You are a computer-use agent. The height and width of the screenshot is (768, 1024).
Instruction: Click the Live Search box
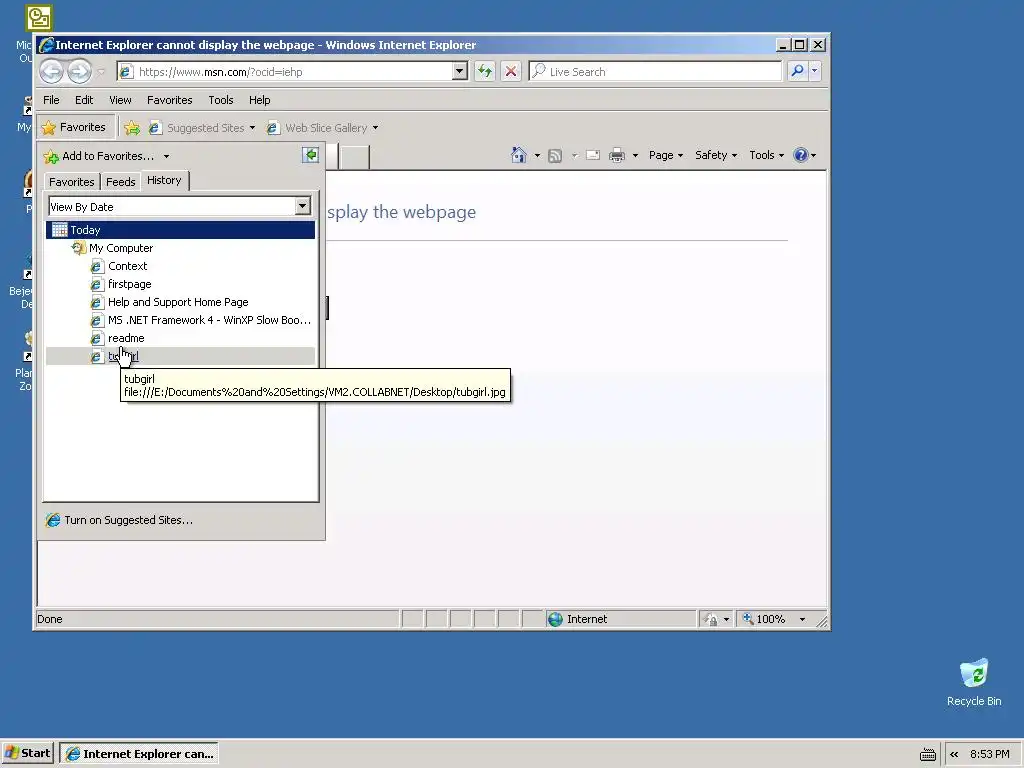pyautogui.click(x=655, y=71)
